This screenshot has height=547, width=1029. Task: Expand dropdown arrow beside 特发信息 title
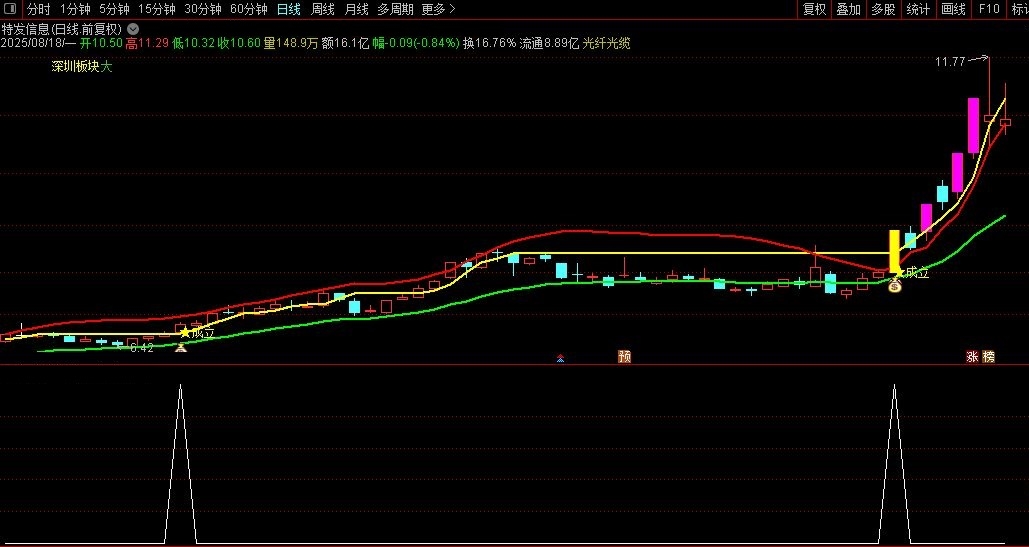click(x=133, y=29)
